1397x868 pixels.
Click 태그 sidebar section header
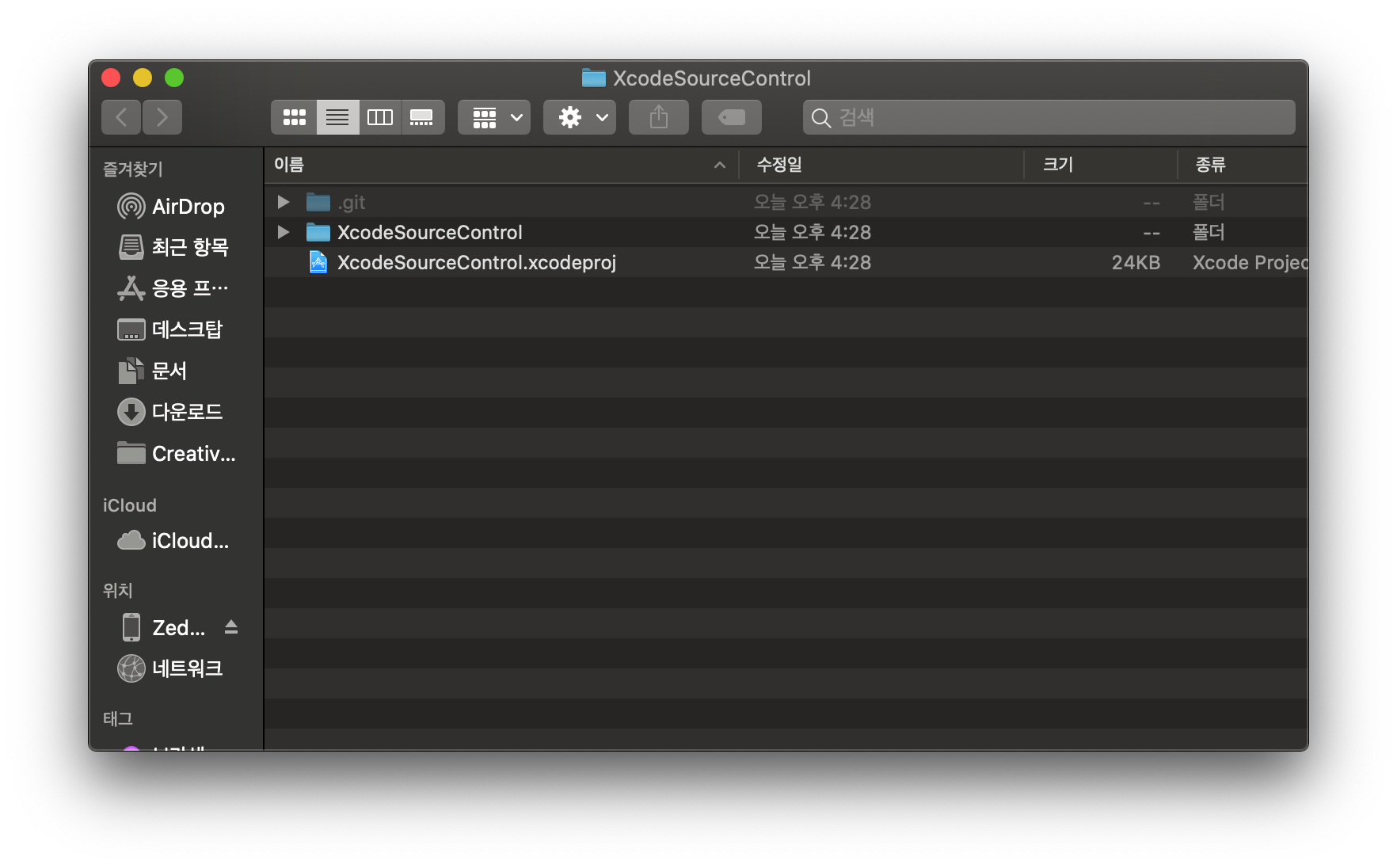tap(118, 718)
